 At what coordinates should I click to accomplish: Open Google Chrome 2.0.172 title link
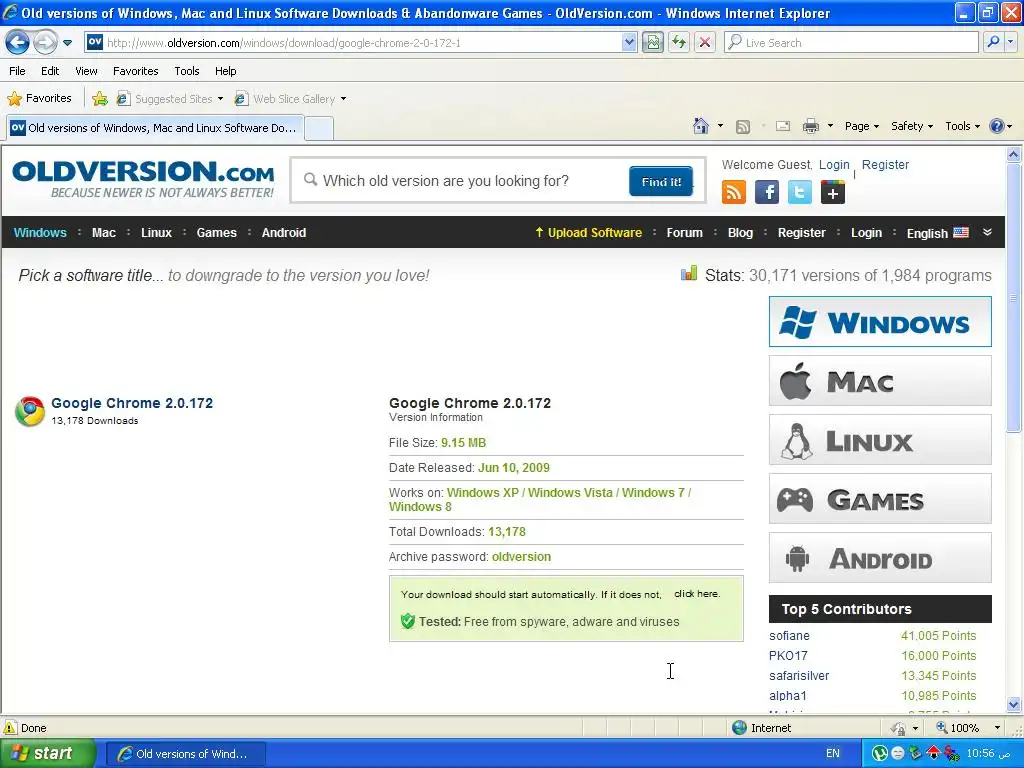132,403
